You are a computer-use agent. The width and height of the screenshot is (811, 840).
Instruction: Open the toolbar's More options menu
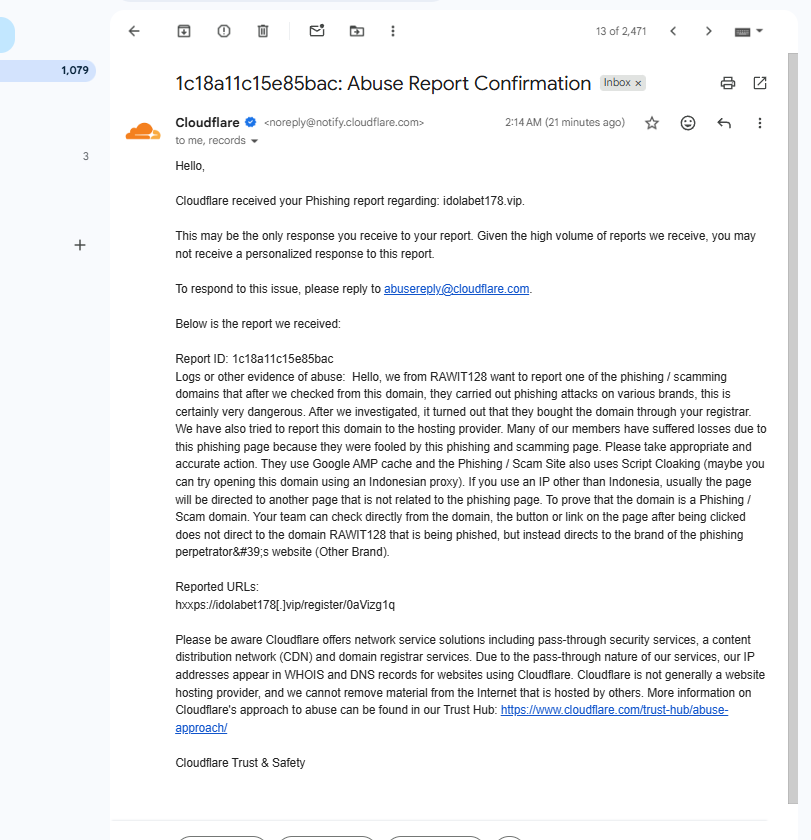[393, 31]
